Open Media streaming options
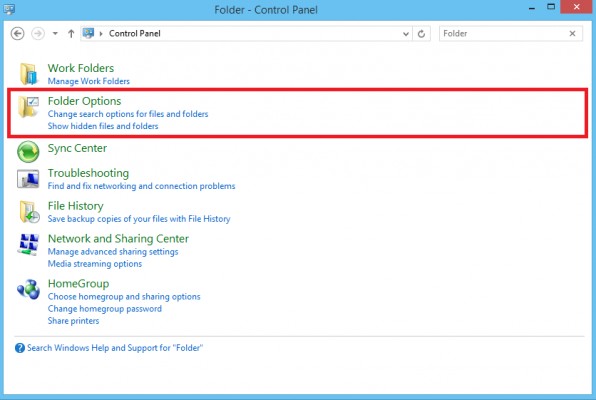The image size is (596, 400). point(95,264)
